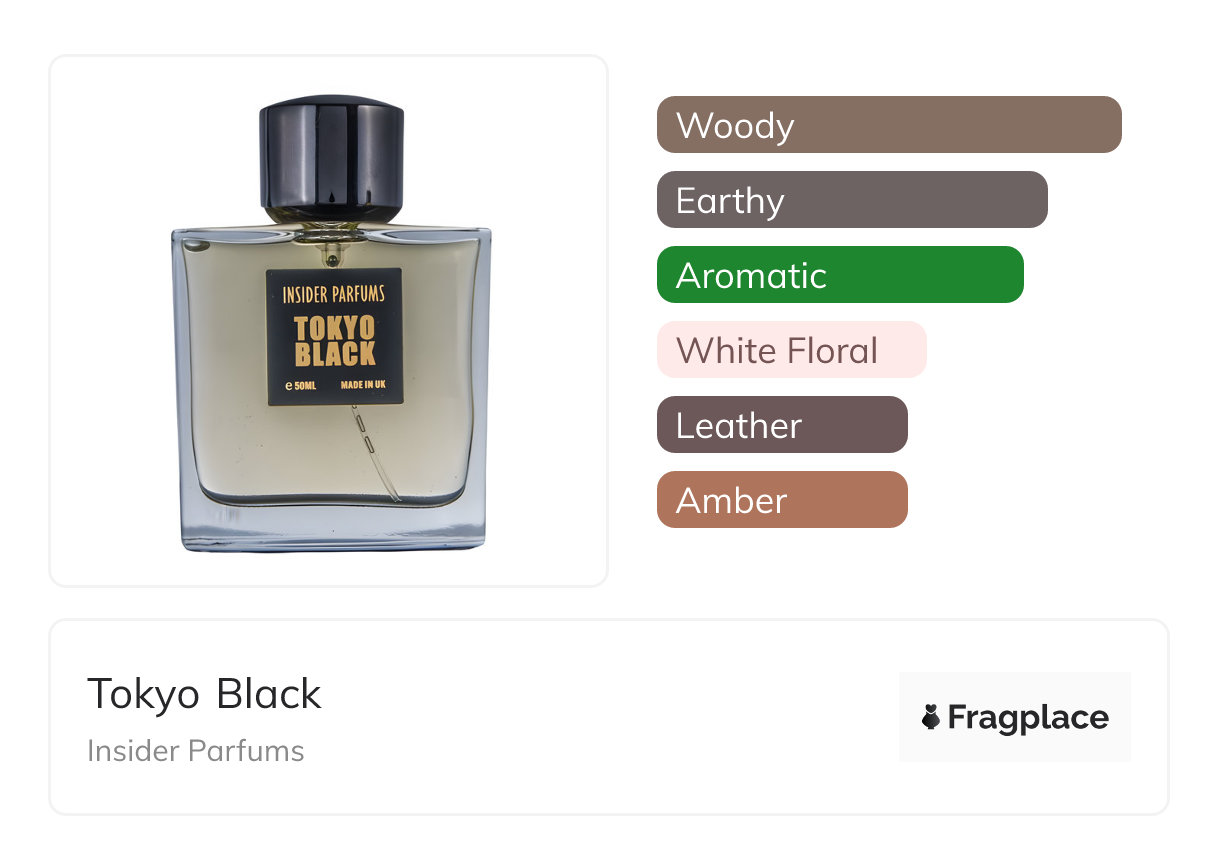Pick the Amber accord bar
Image resolution: width=1218 pixels, height=864 pixels.
(x=782, y=500)
